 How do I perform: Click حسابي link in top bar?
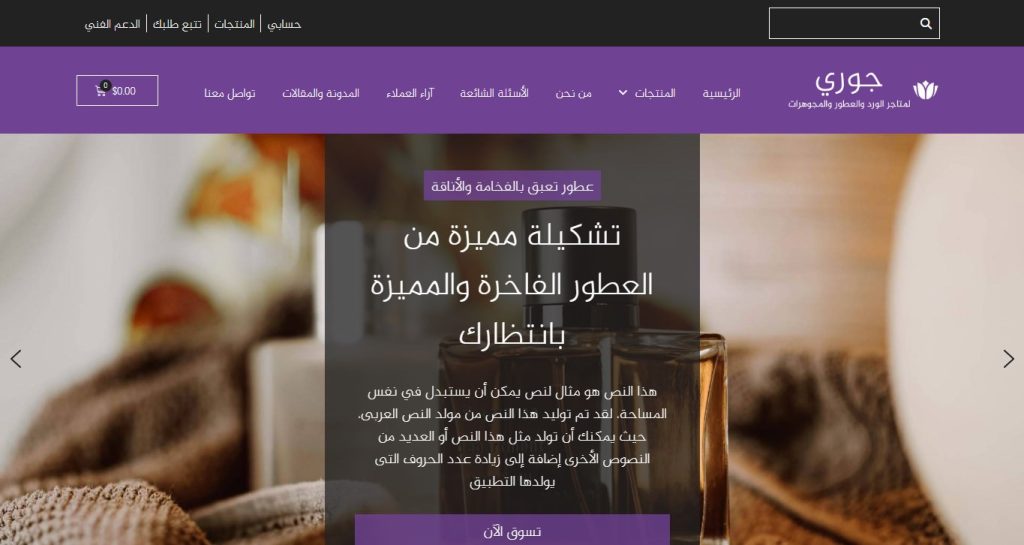tap(284, 24)
